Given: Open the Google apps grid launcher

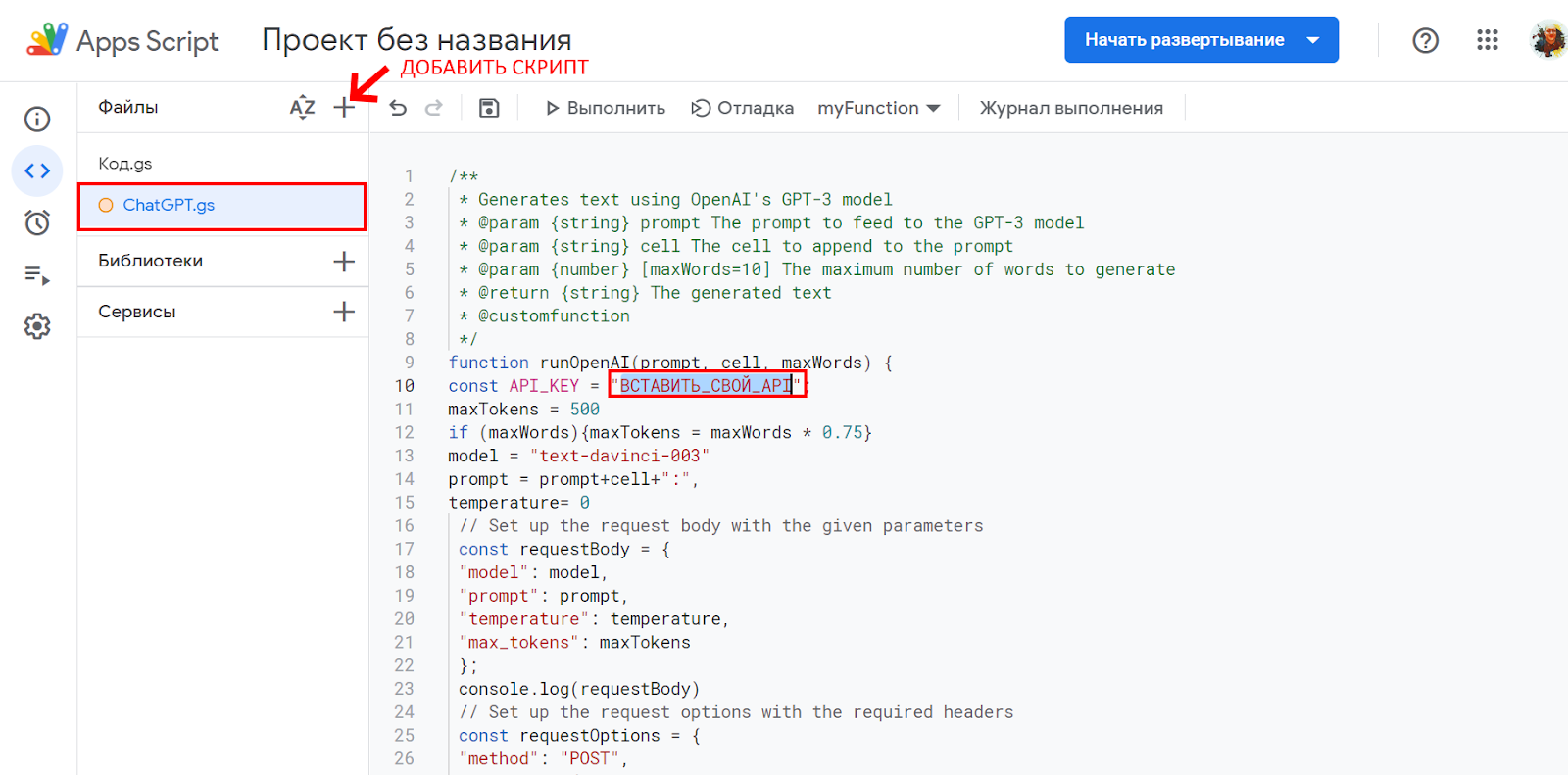Looking at the screenshot, I should pos(1487,40).
